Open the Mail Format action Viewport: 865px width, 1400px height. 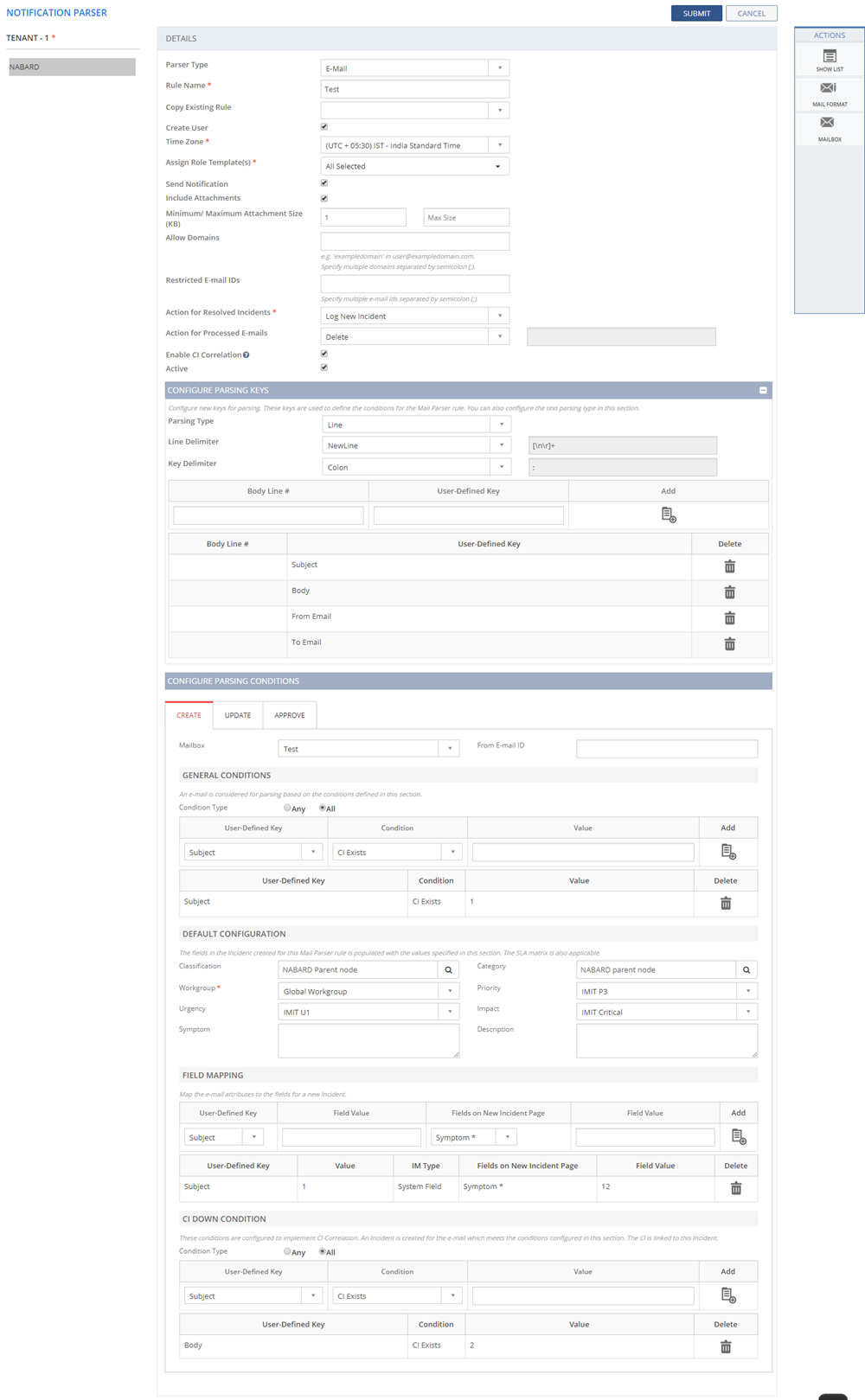click(829, 92)
